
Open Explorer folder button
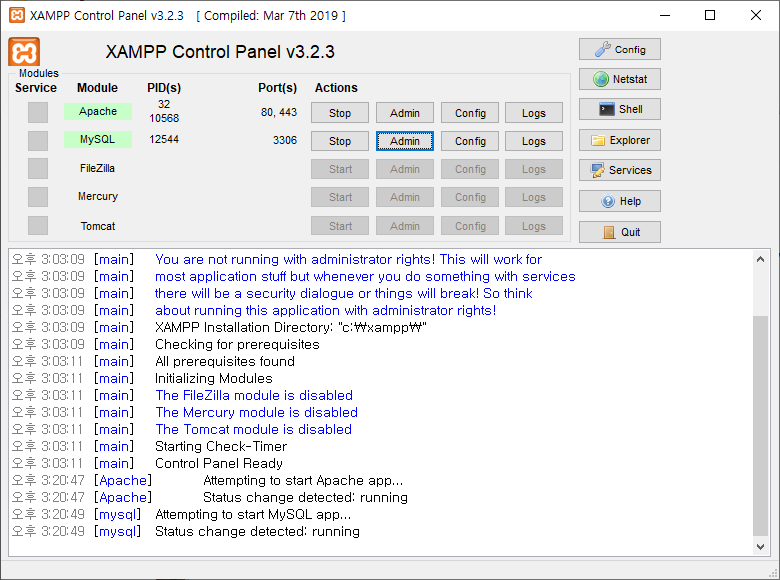(x=620, y=140)
